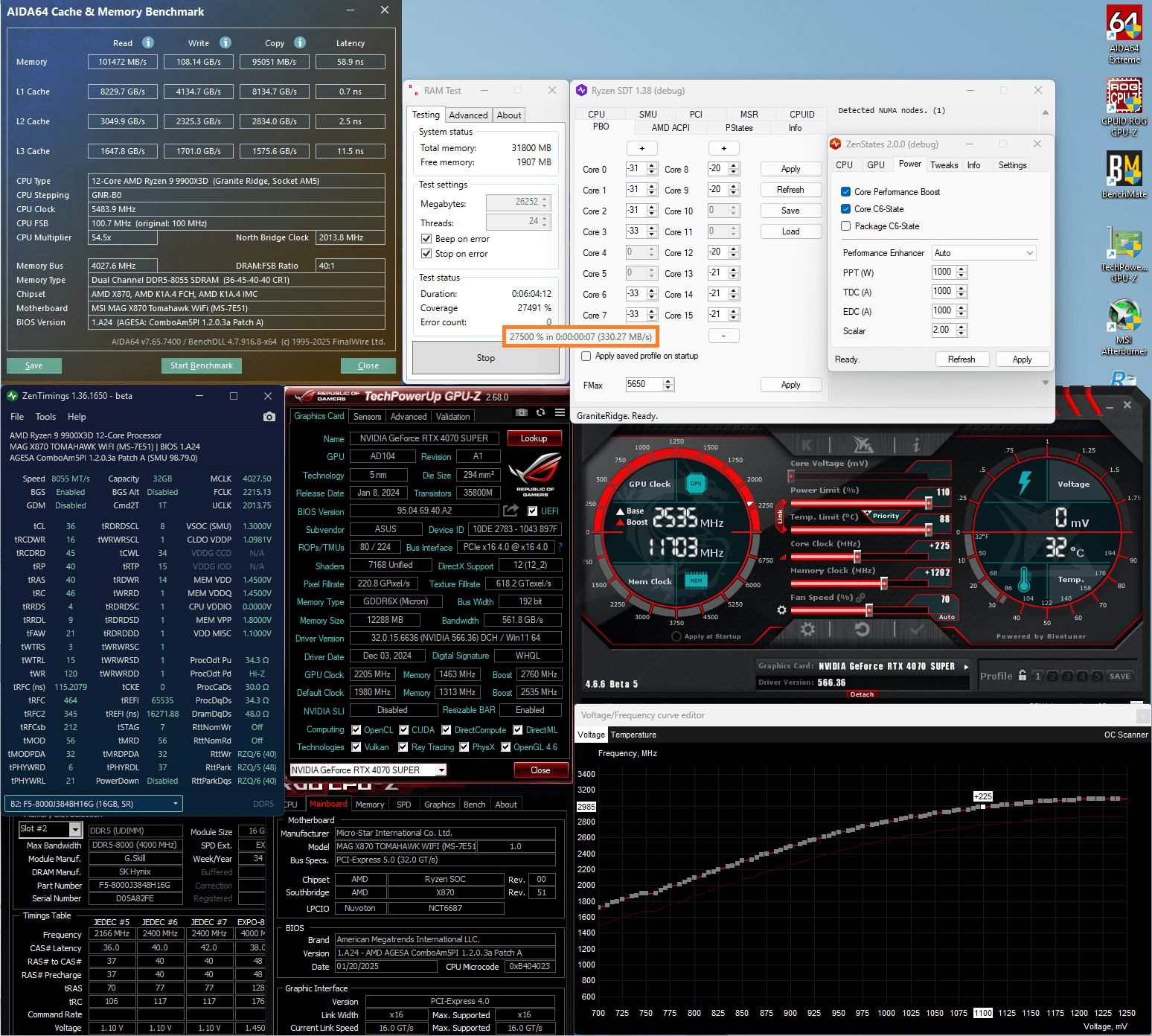1152x1036 pixels.
Task: Enable Package C6-State checkbox
Action: [x=845, y=226]
